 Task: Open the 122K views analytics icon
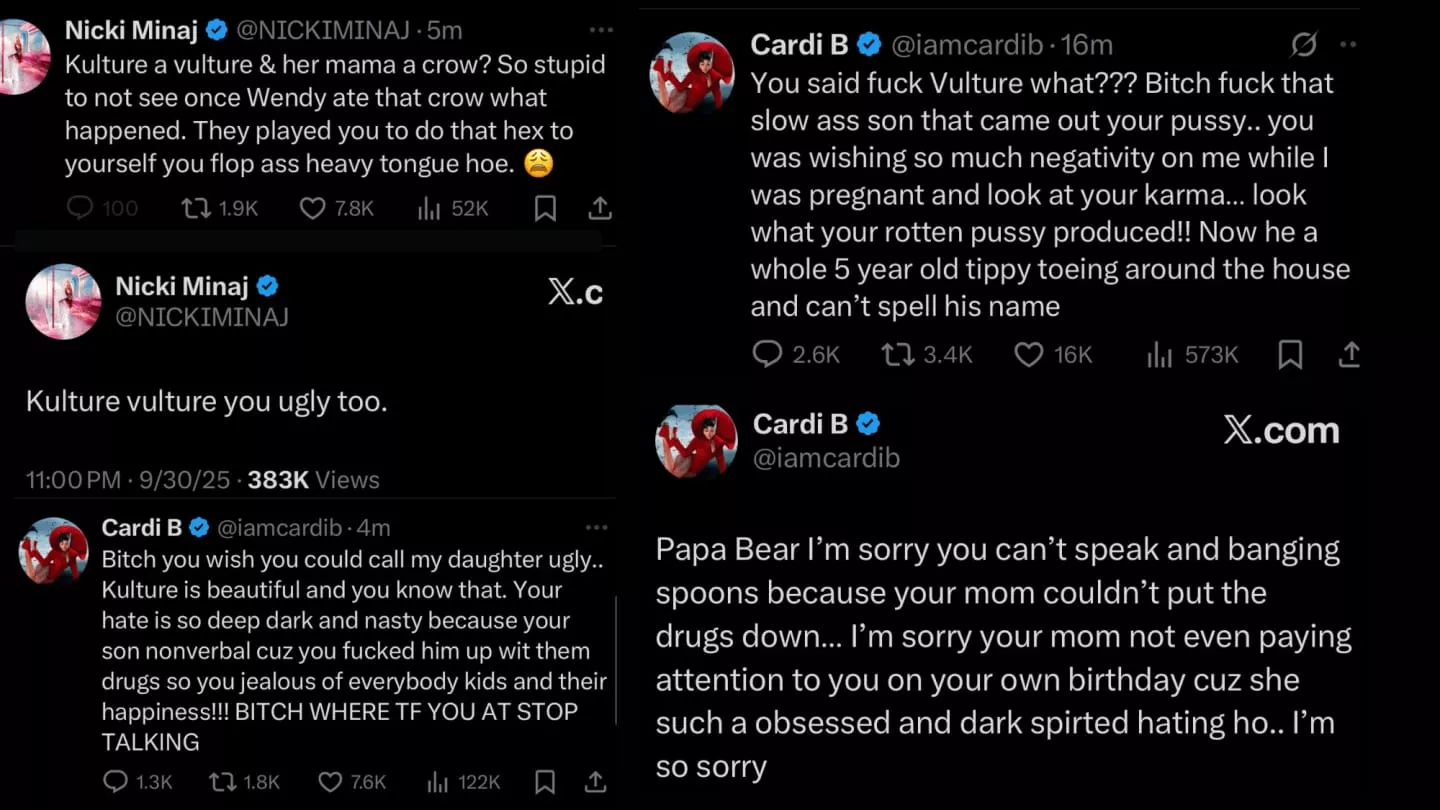coord(435,782)
